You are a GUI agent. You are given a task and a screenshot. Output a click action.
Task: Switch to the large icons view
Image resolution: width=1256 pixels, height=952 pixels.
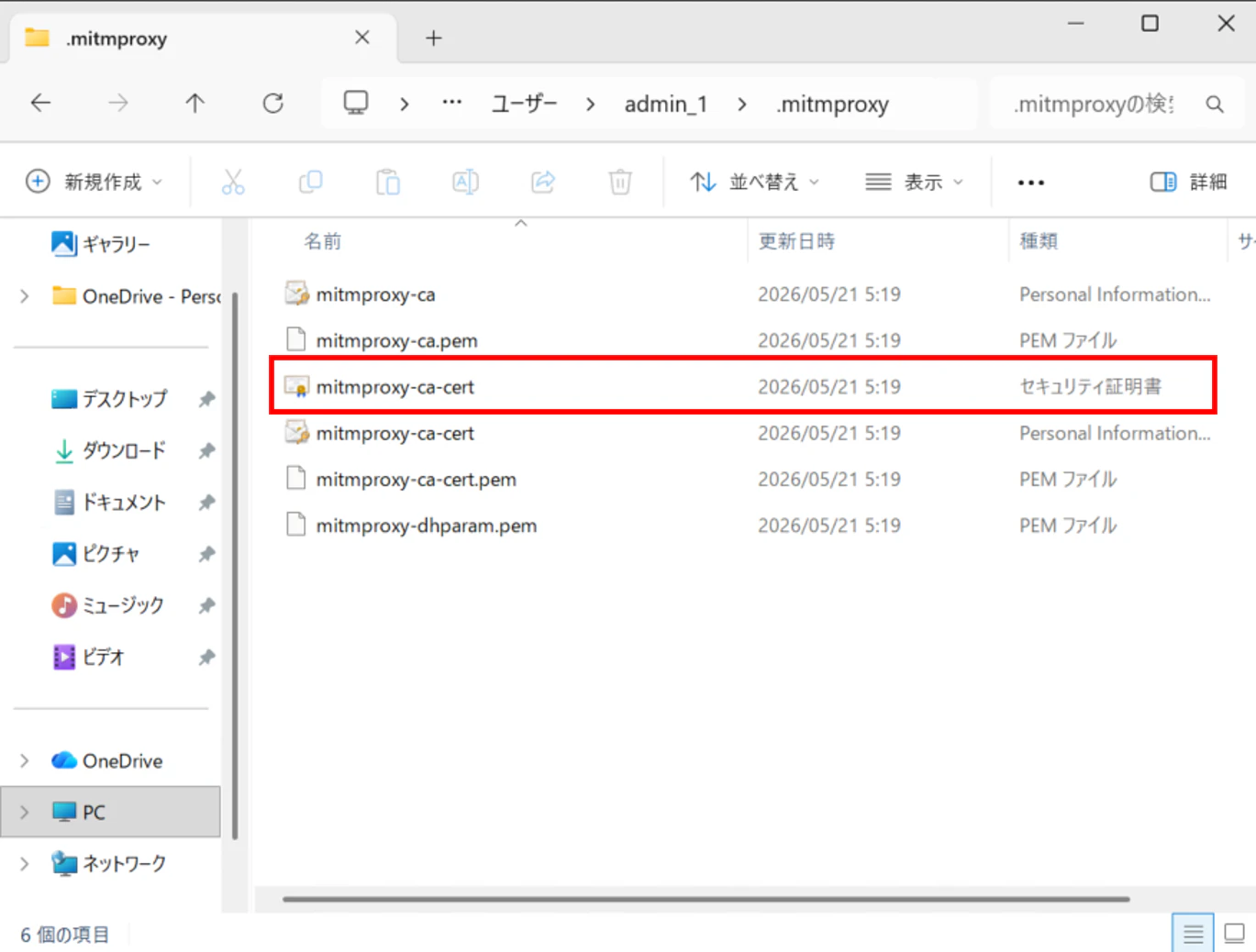pyautogui.click(x=1235, y=934)
